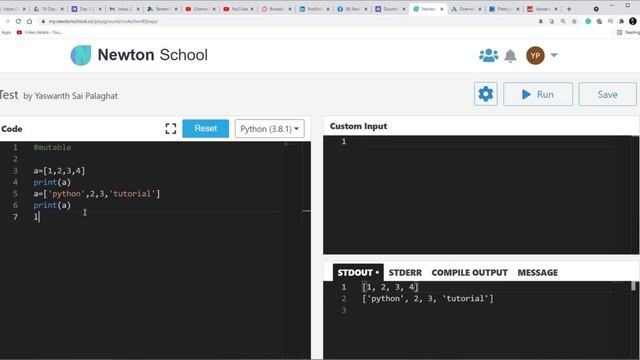Click the Chrome profile avatar icon
Screen dimensions: 640x360
tap(633, 21)
